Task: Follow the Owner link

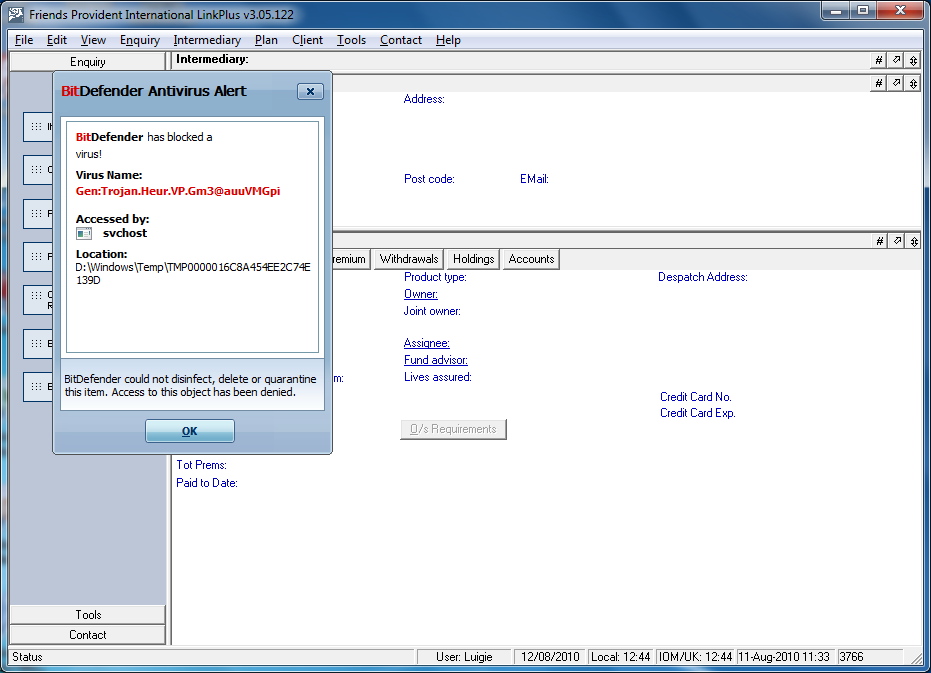Action: coord(420,294)
